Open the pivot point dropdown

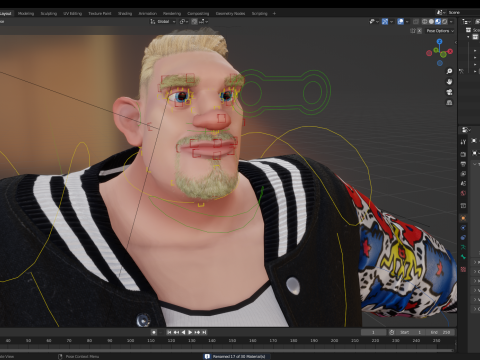[x=184, y=21]
